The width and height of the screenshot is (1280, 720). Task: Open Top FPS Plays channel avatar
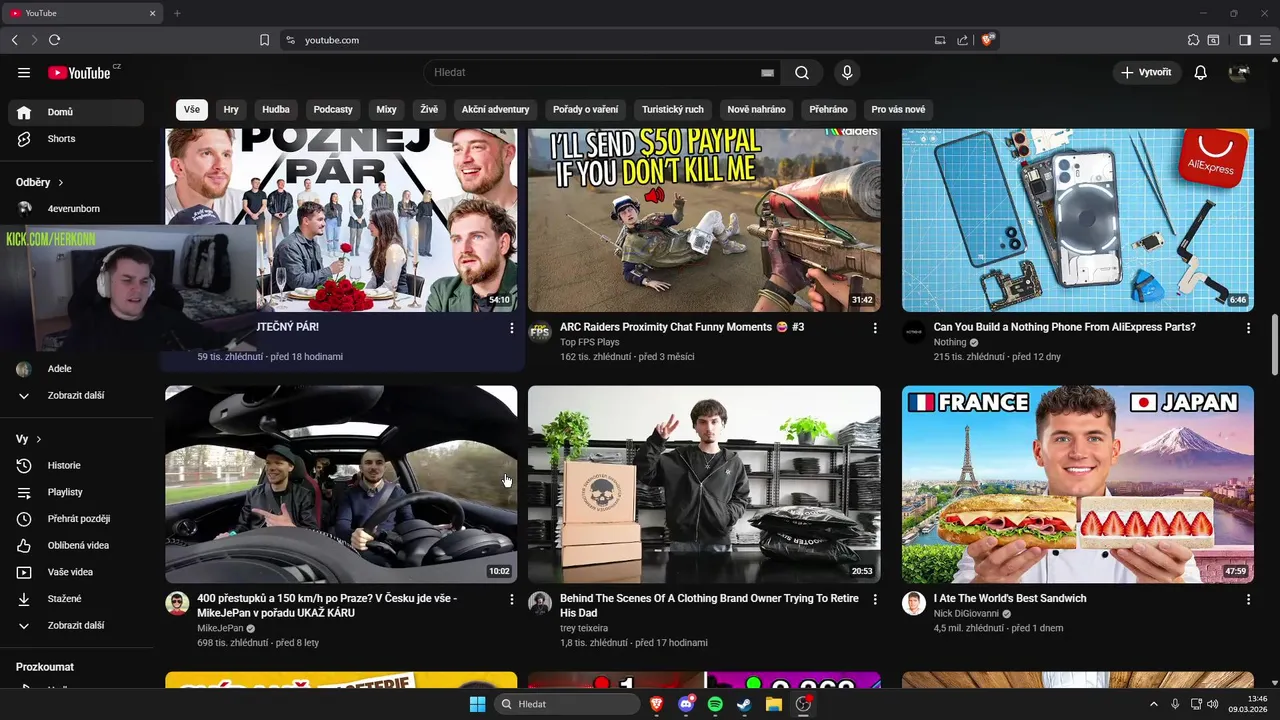pyautogui.click(x=540, y=333)
